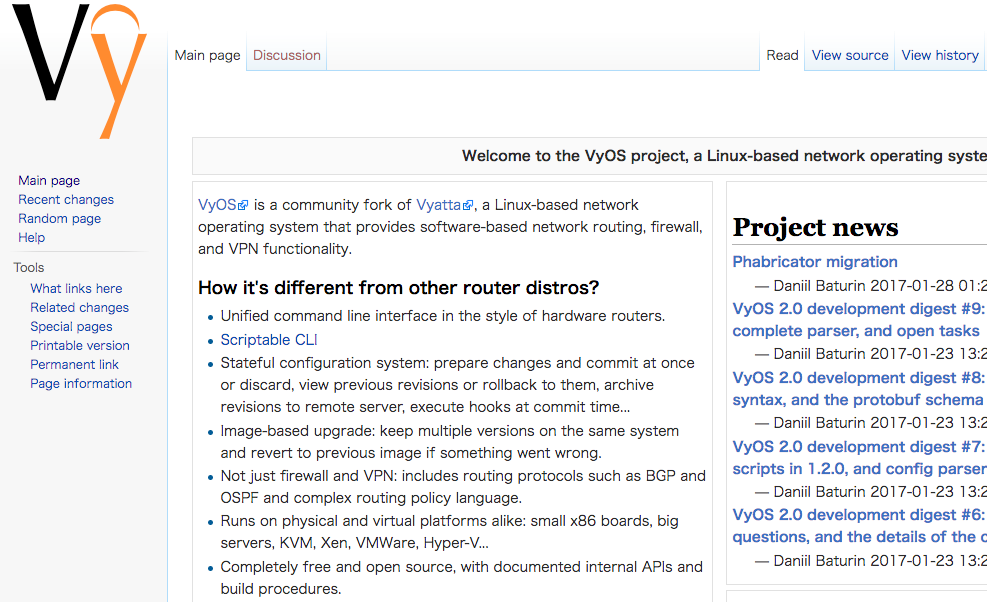Open VyOS 2.0 development digest #6

click(859, 526)
